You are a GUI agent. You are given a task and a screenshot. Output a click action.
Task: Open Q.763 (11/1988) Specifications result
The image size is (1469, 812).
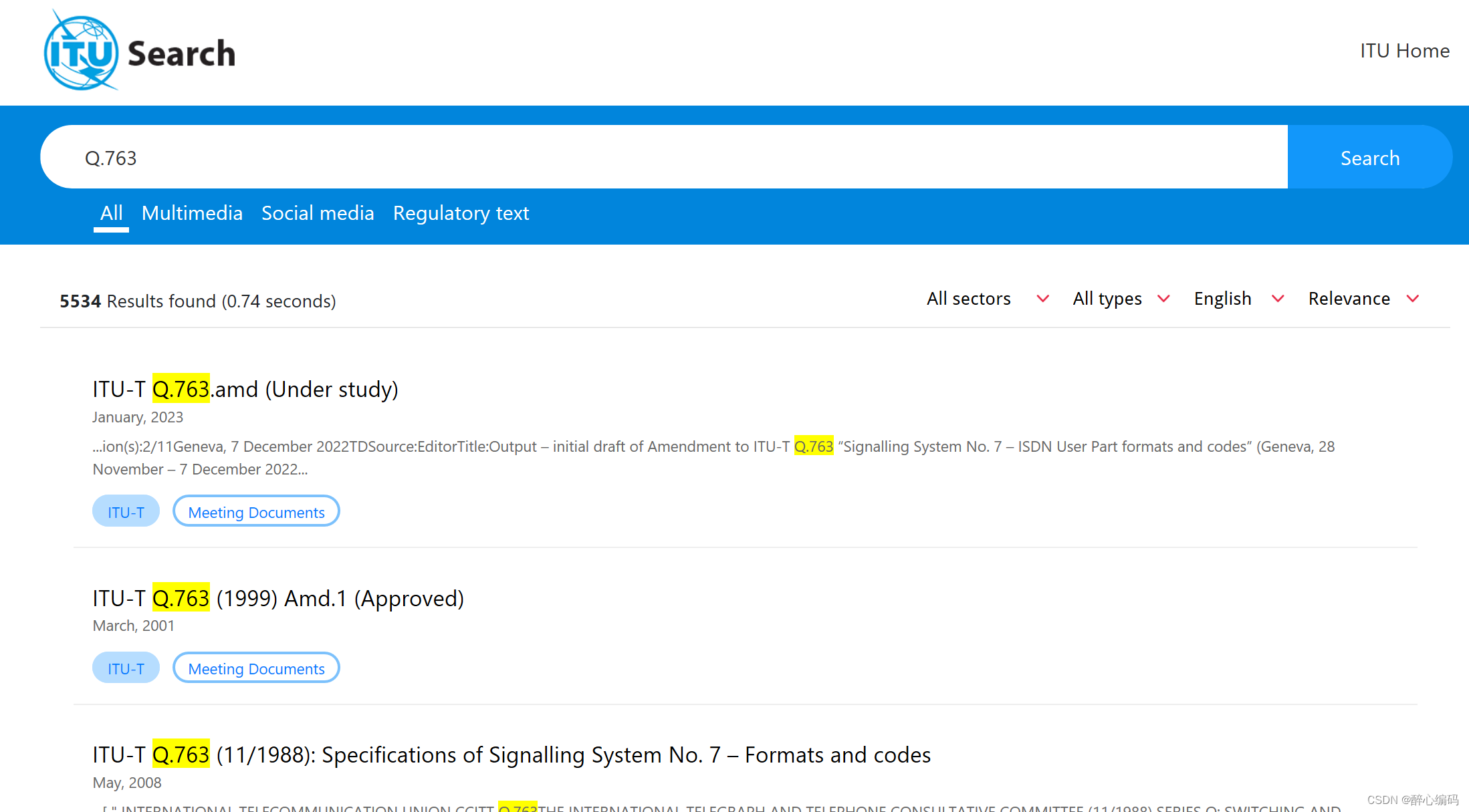click(x=511, y=755)
